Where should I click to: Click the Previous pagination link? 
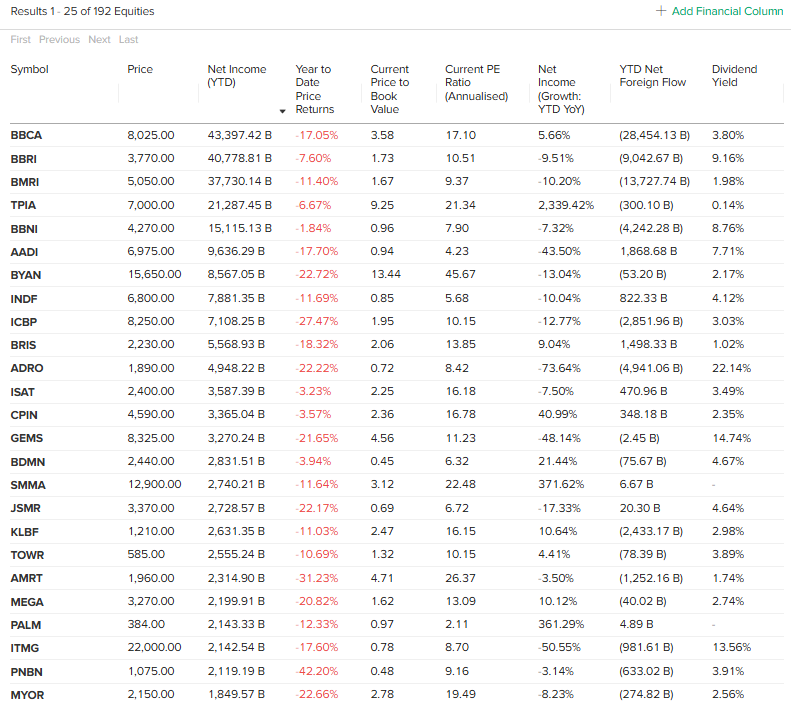(x=59, y=40)
